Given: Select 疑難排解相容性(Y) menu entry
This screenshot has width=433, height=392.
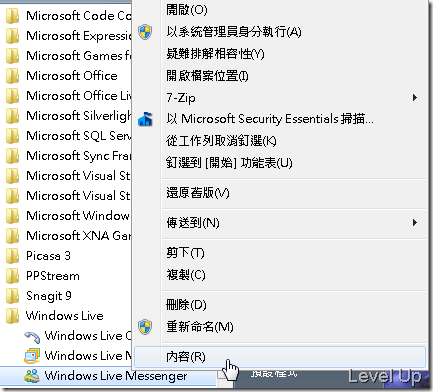Looking at the screenshot, I should click(280, 54).
